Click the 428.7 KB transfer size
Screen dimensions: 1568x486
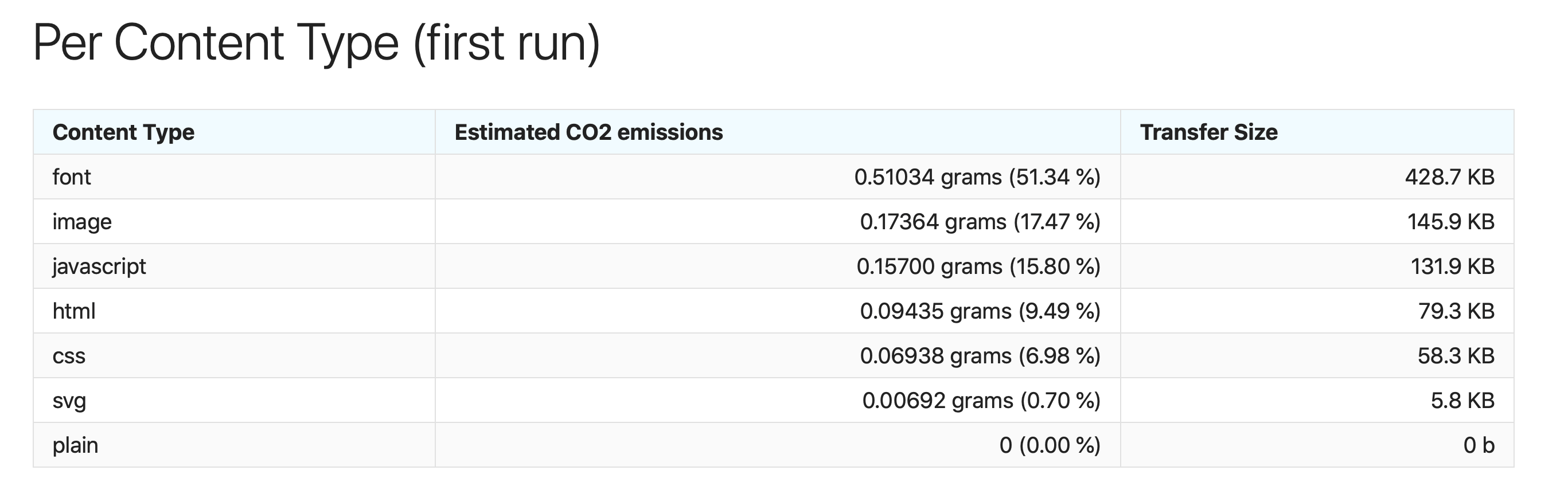[1449, 177]
